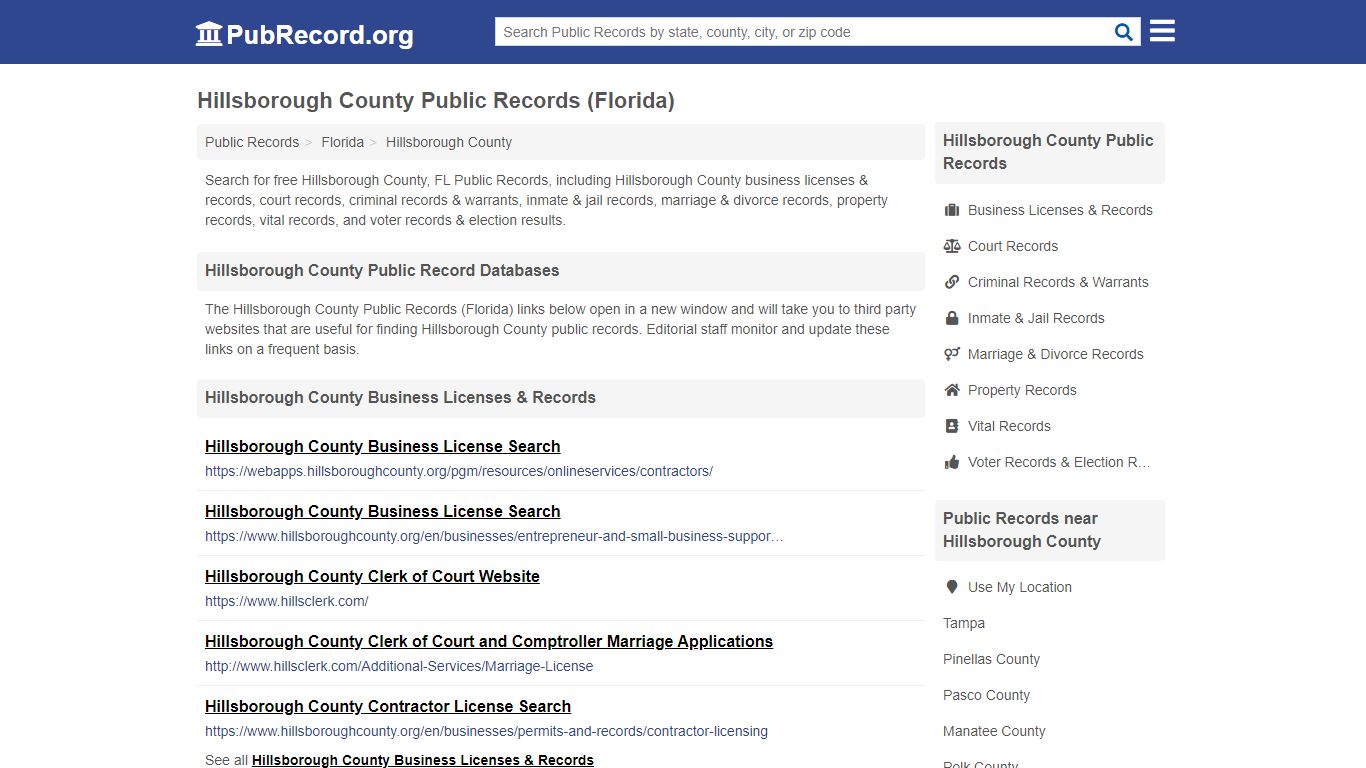Open Clerk of Court and Comptroller Marriage Applications
This screenshot has height=768, width=1366.
coord(489,641)
